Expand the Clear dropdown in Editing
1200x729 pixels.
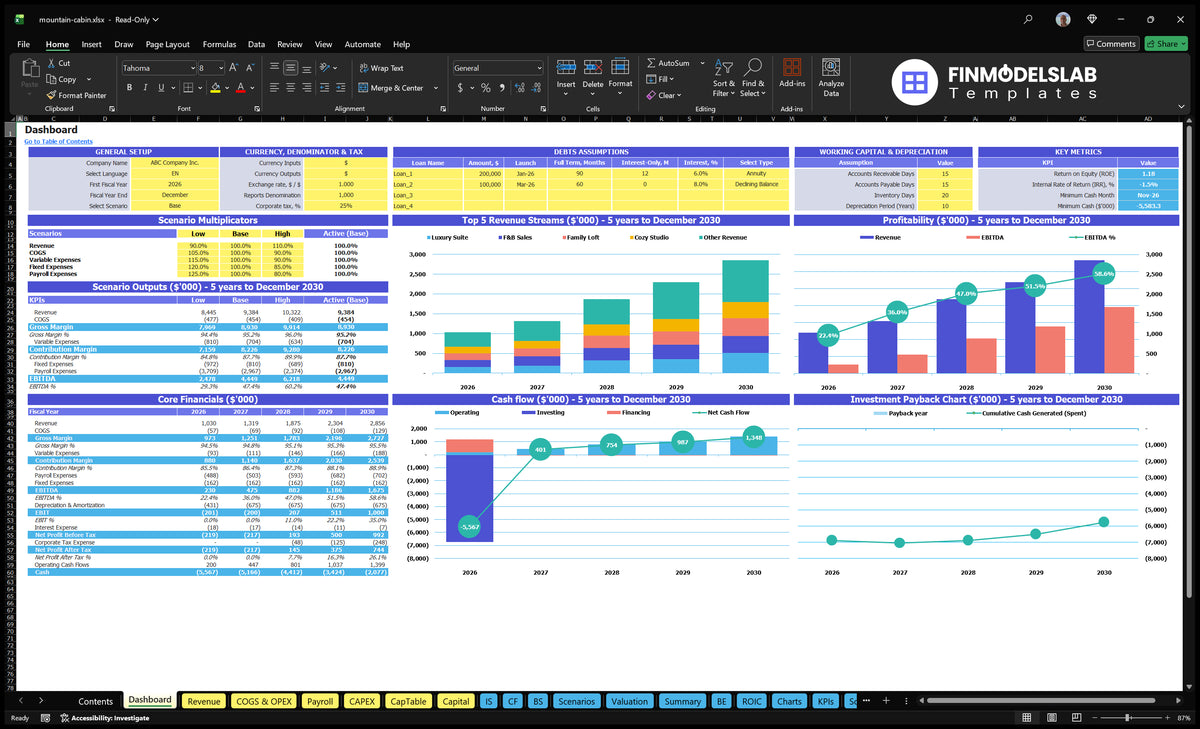point(680,95)
